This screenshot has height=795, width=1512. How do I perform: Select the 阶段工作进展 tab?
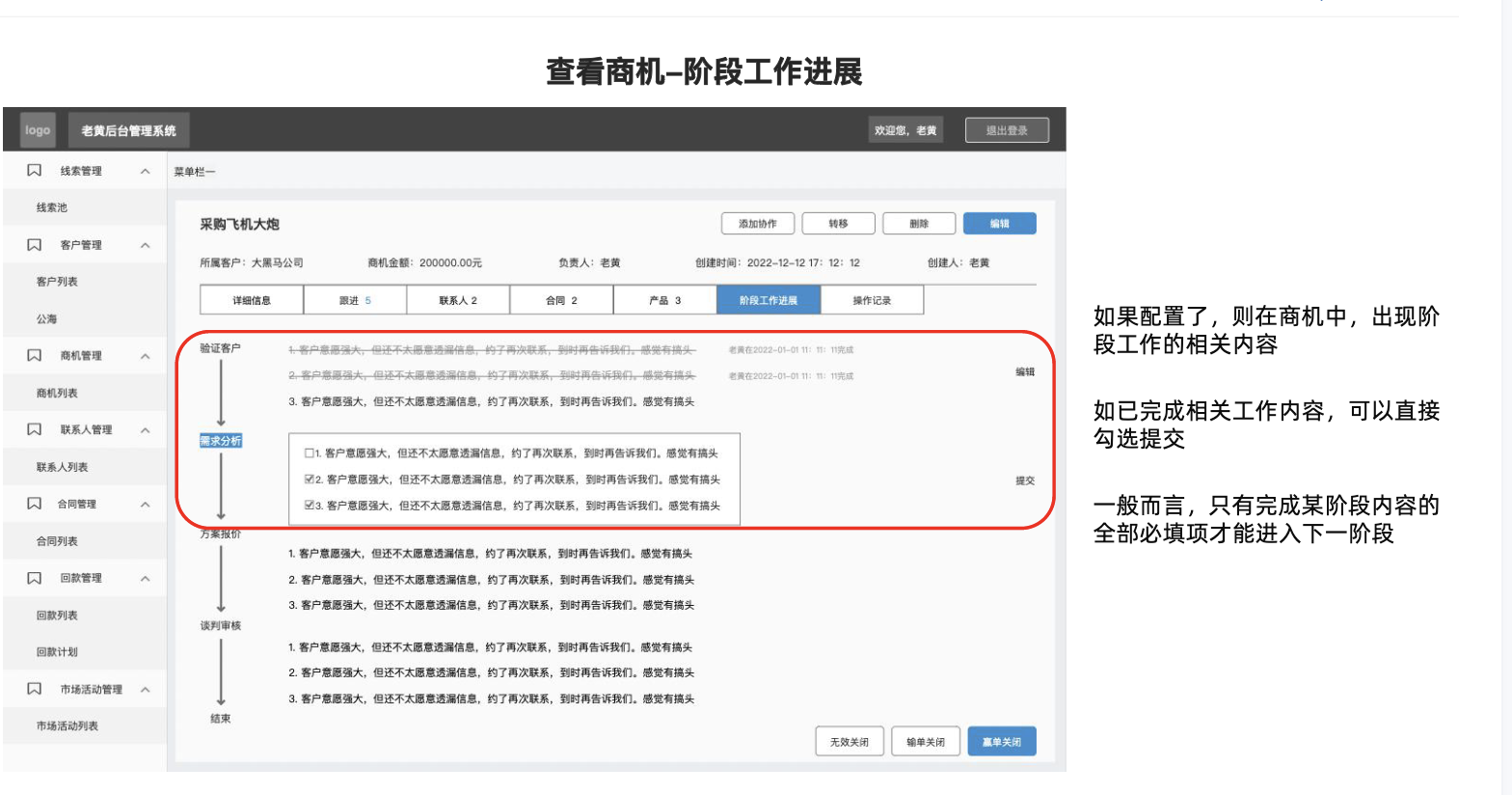pyautogui.click(x=769, y=300)
